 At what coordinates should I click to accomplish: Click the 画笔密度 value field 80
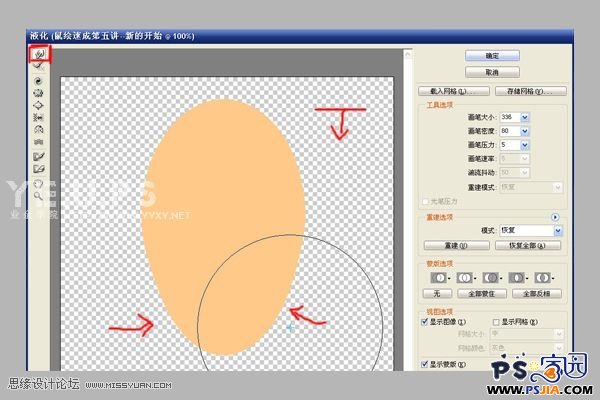coord(510,131)
